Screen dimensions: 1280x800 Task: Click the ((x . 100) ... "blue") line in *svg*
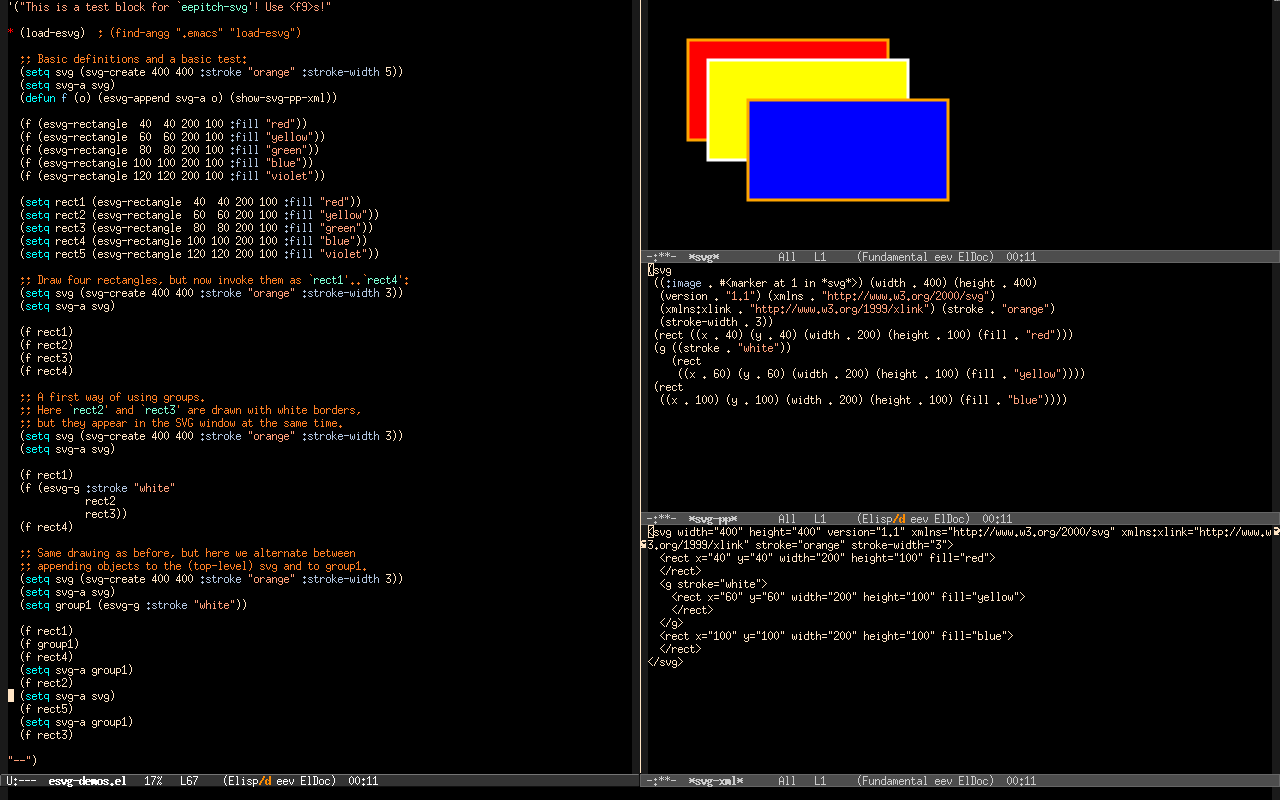click(864, 400)
